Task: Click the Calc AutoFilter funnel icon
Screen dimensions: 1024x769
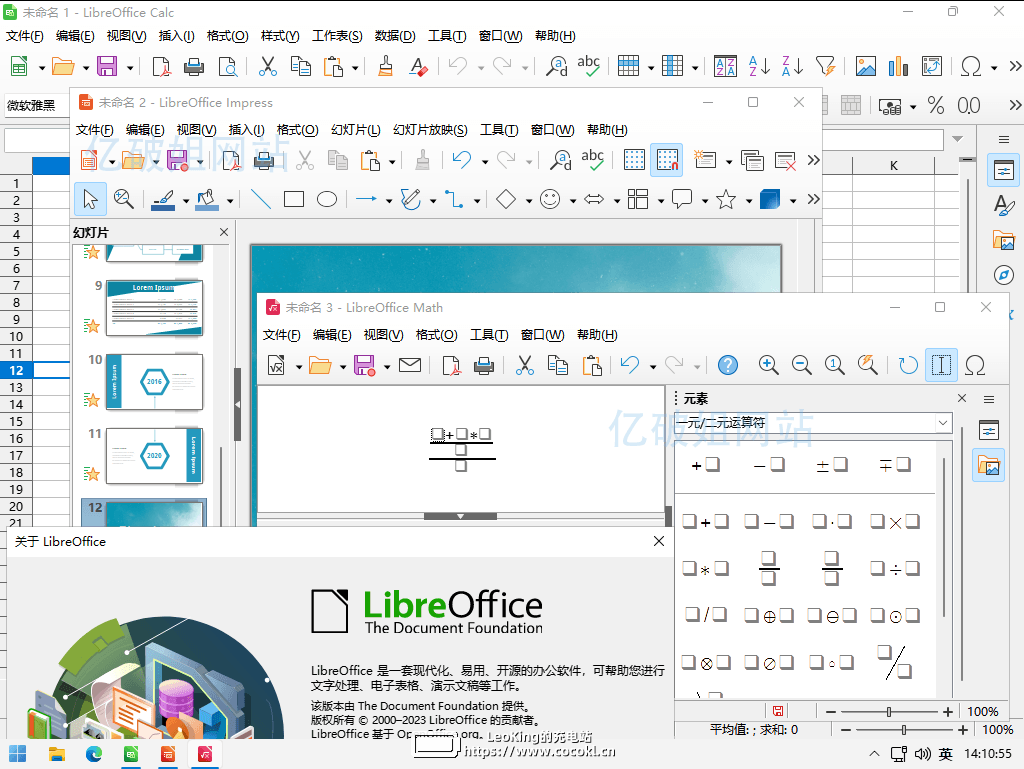Action: (825, 67)
